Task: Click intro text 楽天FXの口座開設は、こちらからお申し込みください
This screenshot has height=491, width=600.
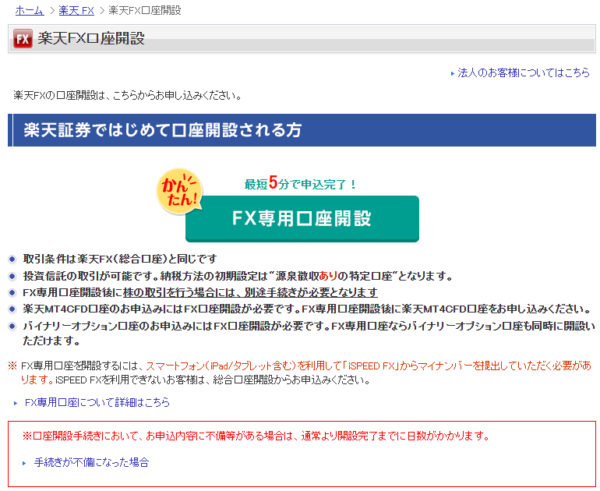Action: pyautogui.click(x=128, y=95)
